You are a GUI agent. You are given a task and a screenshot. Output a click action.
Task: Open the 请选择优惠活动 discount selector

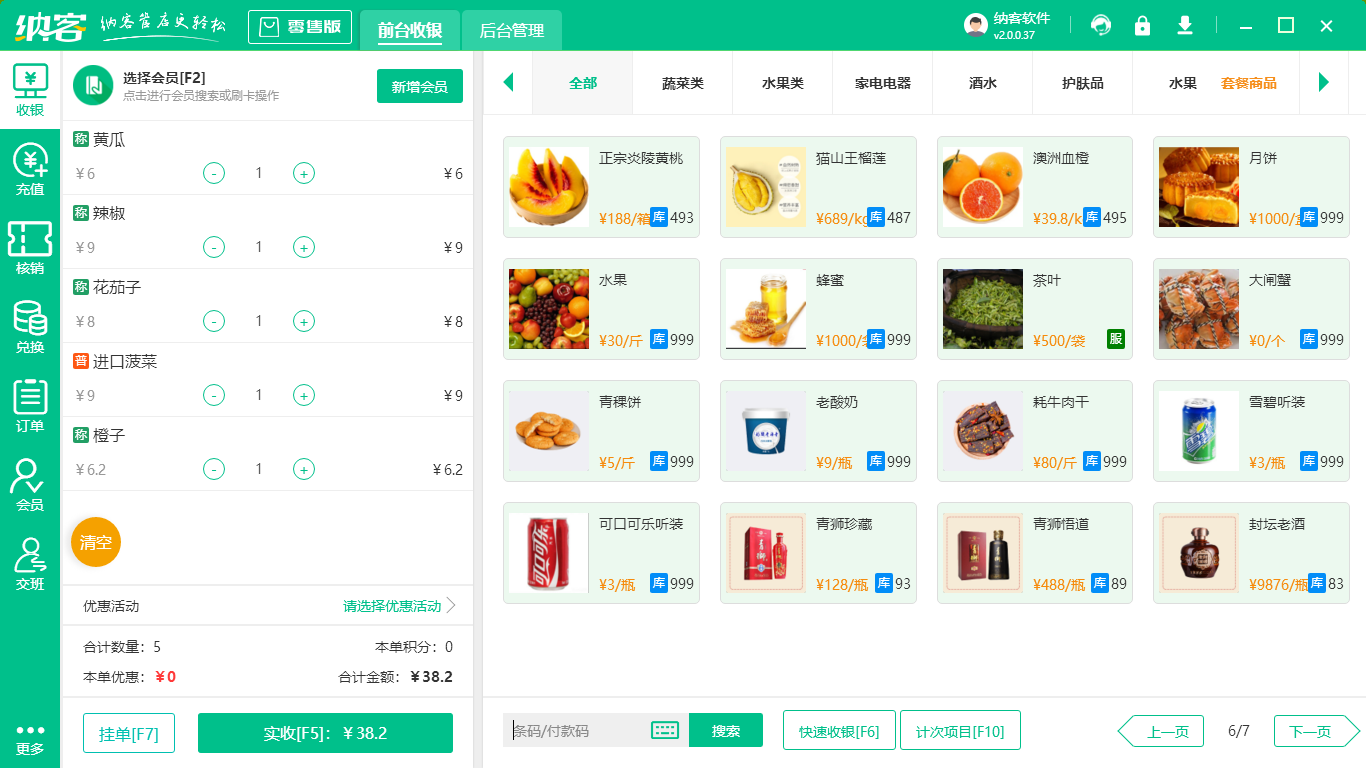click(x=390, y=604)
